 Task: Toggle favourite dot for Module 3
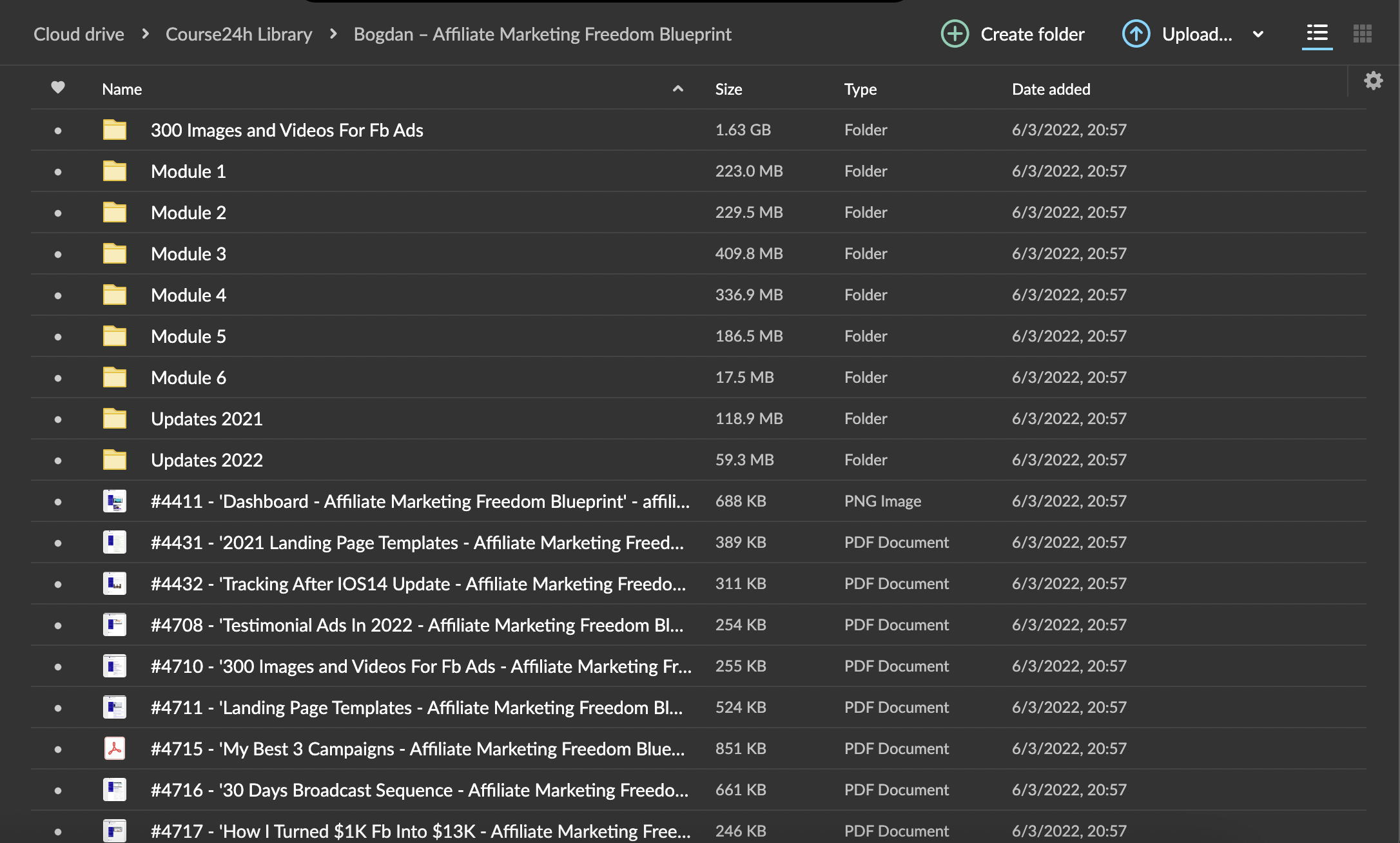click(x=58, y=255)
